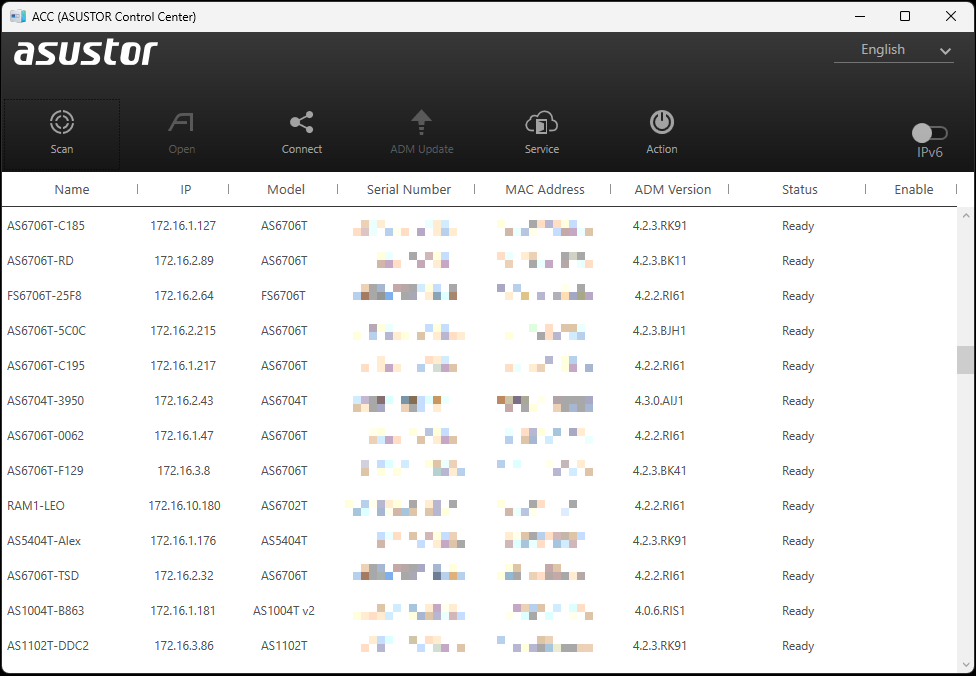Screen dimensions: 976x676
Task: Select the AS6706T-0062 device name
Action: tap(45, 436)
